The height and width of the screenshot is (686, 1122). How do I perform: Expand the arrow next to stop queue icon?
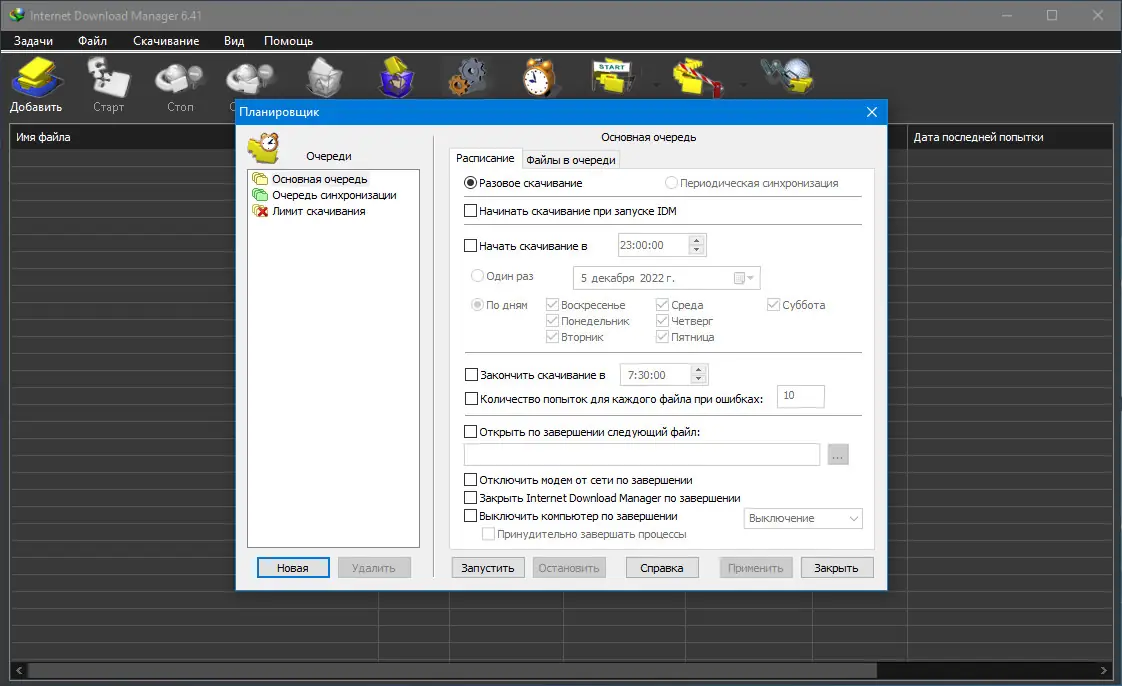(743, 85)
